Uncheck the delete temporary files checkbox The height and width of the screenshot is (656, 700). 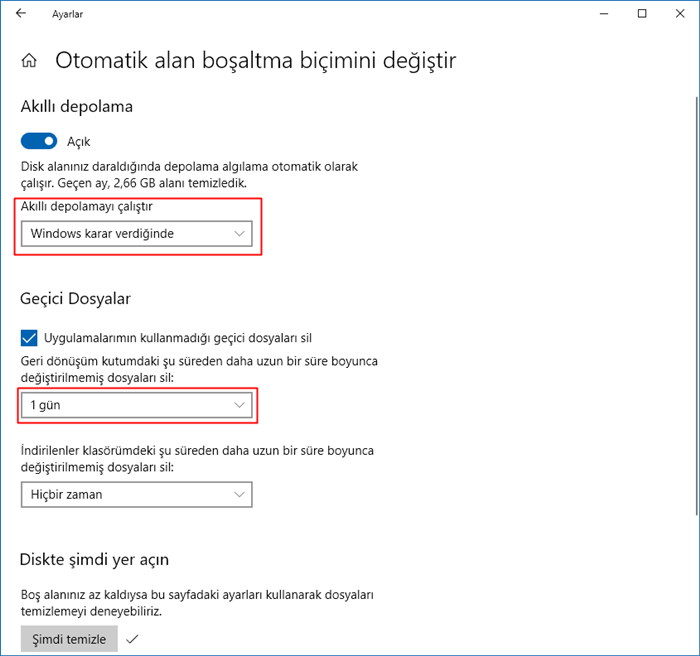[x=29, y=338]
